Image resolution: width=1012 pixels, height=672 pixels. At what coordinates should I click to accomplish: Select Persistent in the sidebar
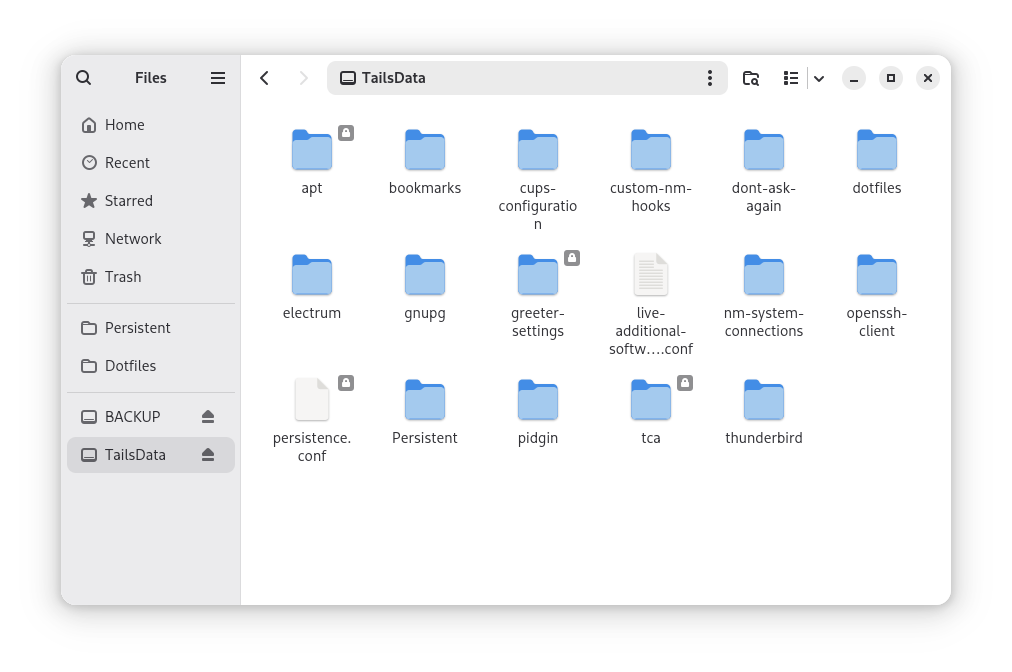pos(136,327)
